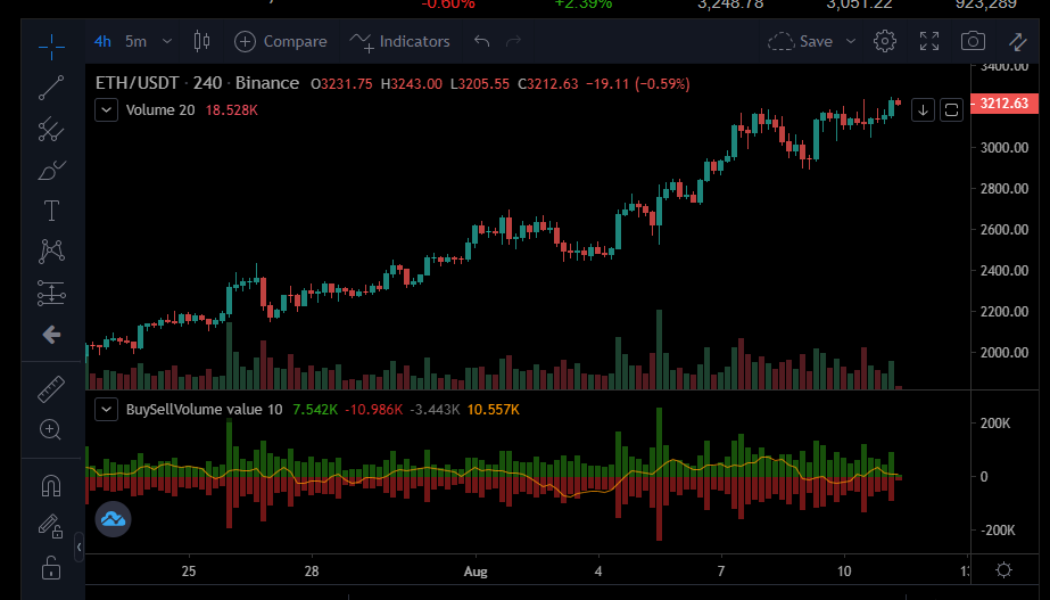This screenshot has height=600, width=1050.
Task: Collapse the BuySellVolume indicator pane
Action: (x=106, y=409)
